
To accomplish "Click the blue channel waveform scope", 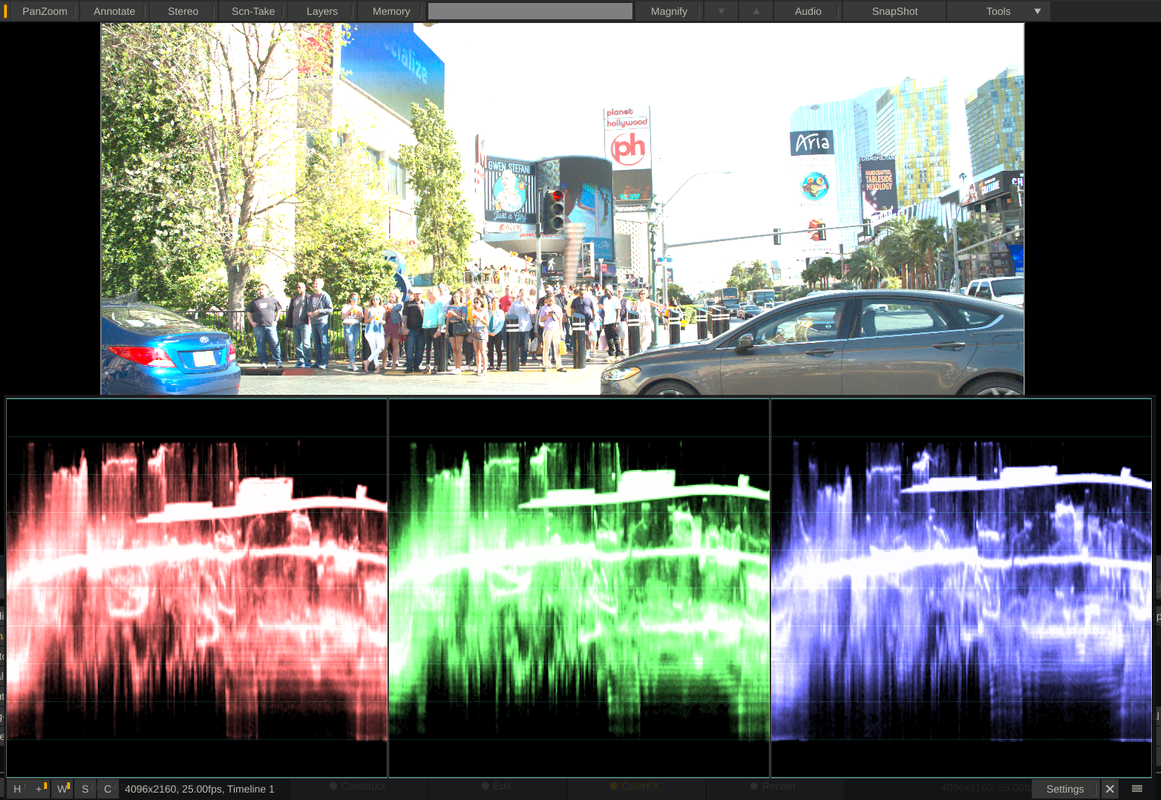I will pos(961,587).
